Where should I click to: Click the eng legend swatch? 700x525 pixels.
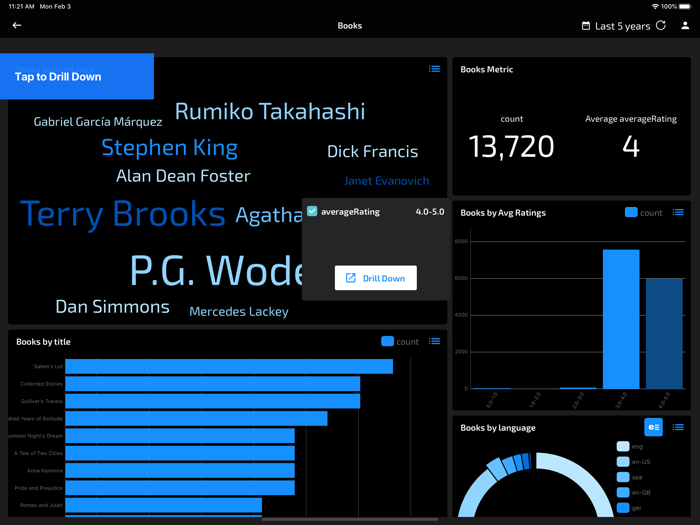[623, 446]
